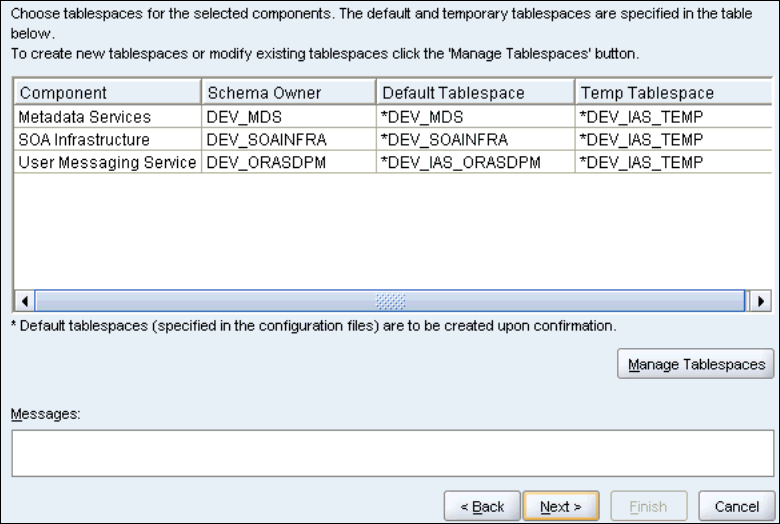Click the horizontal scrollbar left arrow
The width and height of the screenshot is (780, 524).
24,300
